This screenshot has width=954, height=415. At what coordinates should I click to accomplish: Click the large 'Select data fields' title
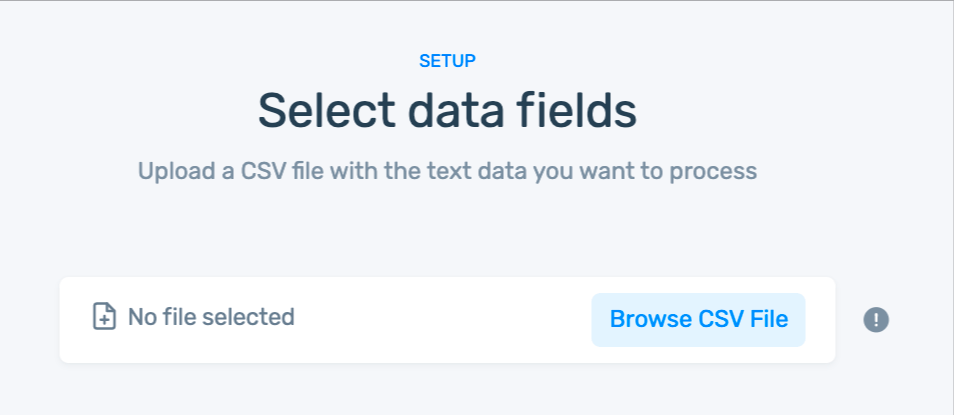[447, 111]
